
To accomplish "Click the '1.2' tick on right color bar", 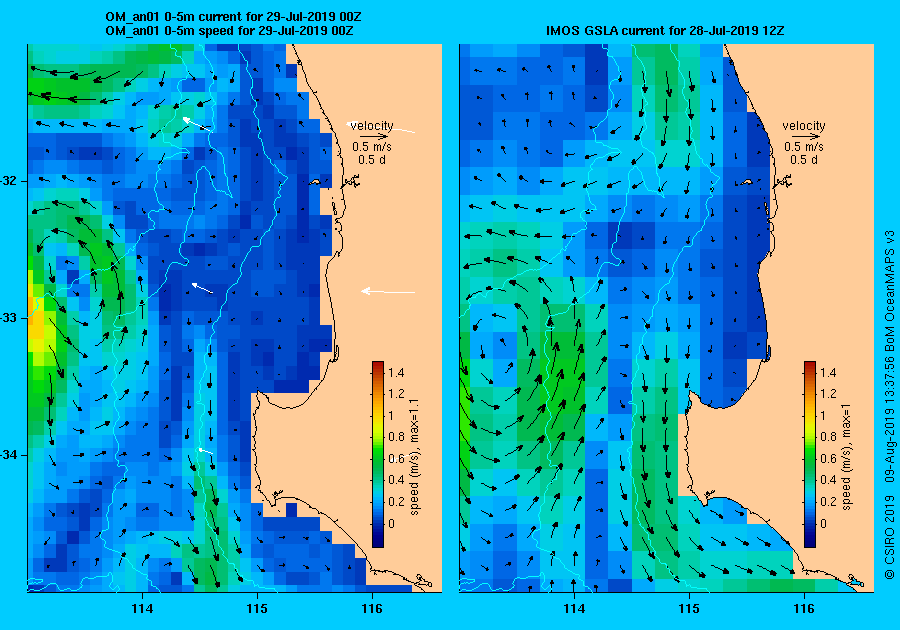I will click(x=828, y=394).
